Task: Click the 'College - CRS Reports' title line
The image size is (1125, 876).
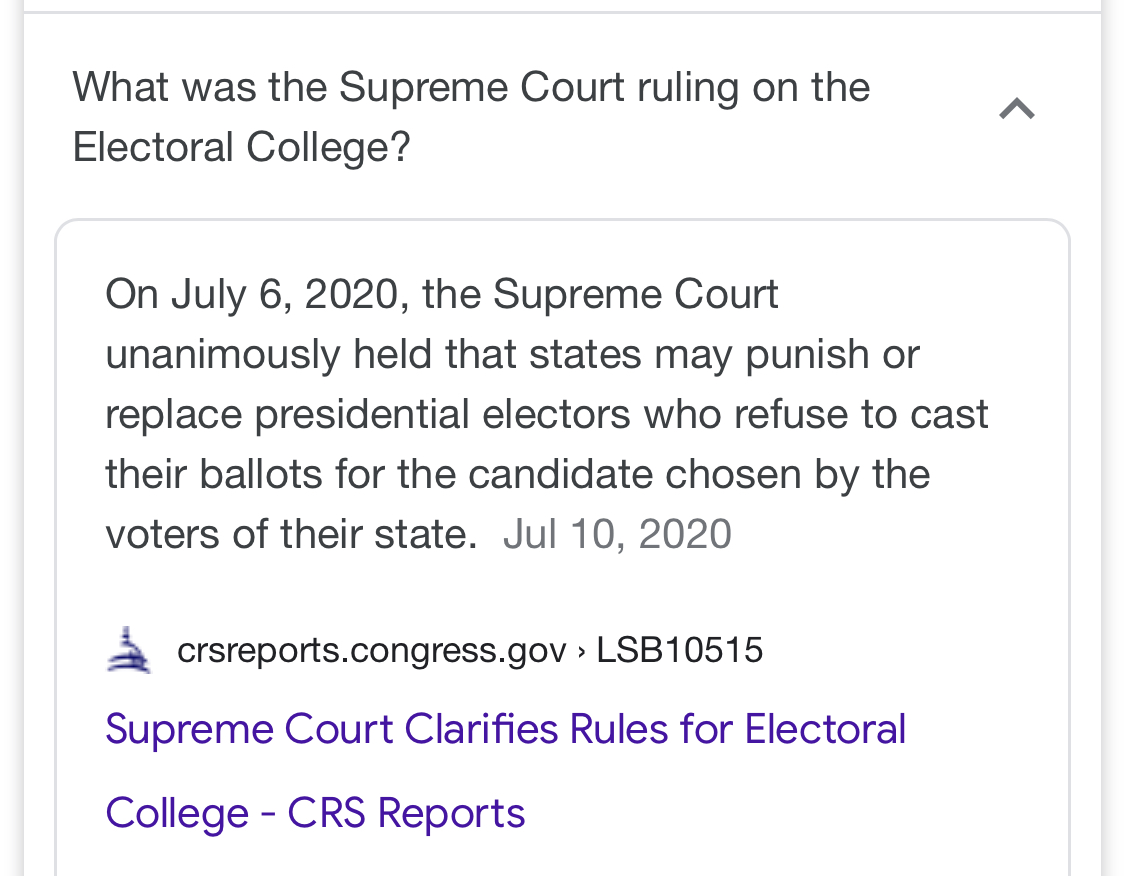Action: click(x=315, y=813)
